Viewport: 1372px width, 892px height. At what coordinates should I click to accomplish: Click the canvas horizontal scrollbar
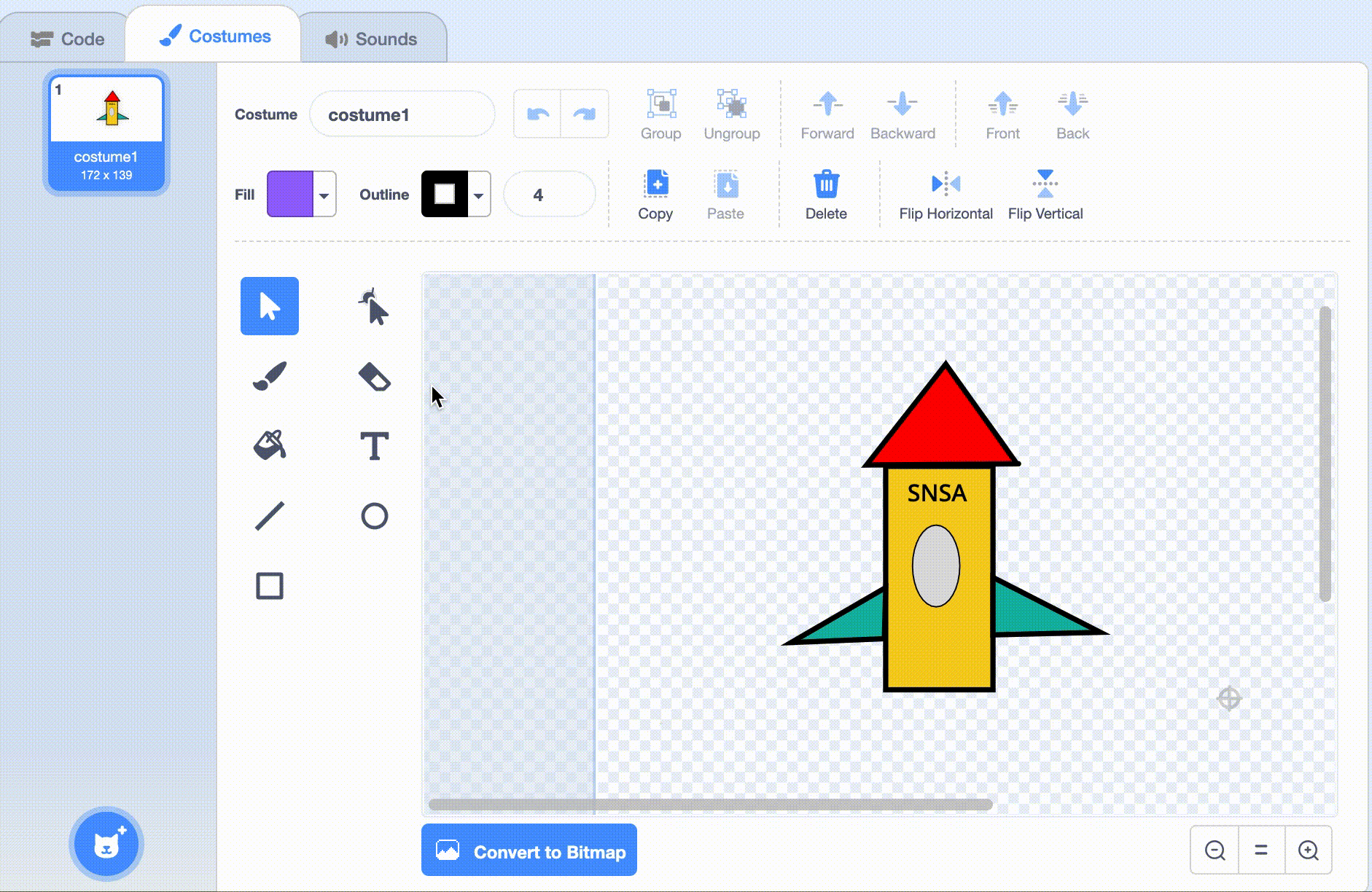(711, 805)
